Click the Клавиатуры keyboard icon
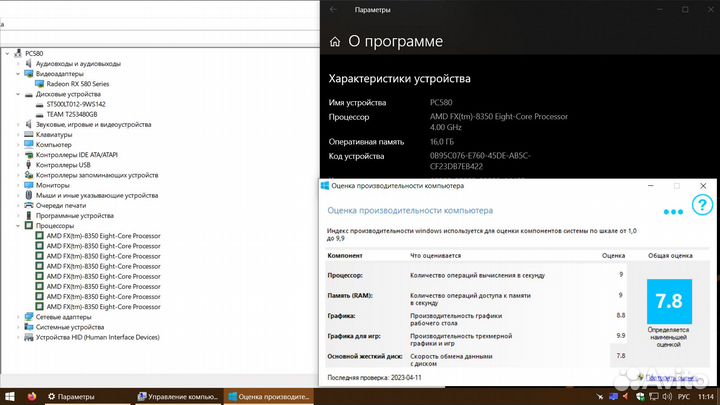The image size is (720, 405). point(28,135)
